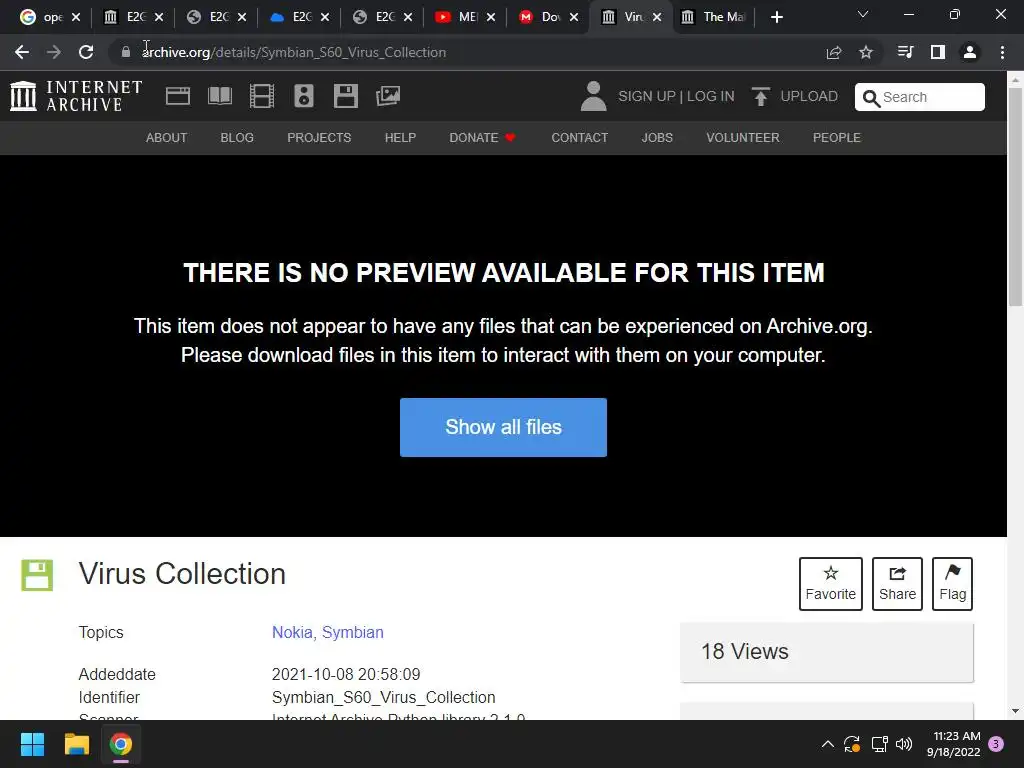Open the Nokia topic link
Screen dimensions: 1024x768
[x=292, y=632]
